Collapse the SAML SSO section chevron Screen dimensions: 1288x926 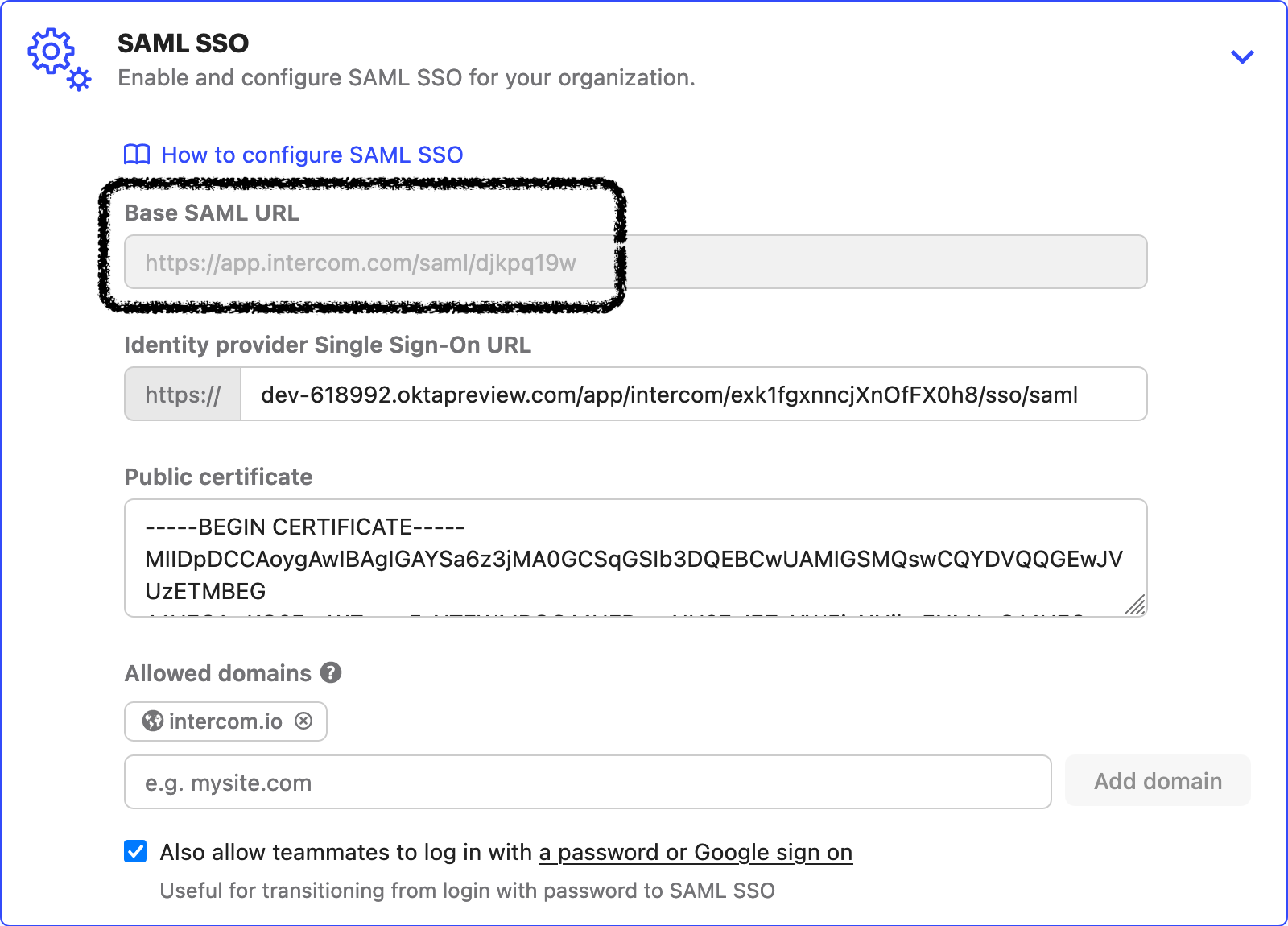1242,57
